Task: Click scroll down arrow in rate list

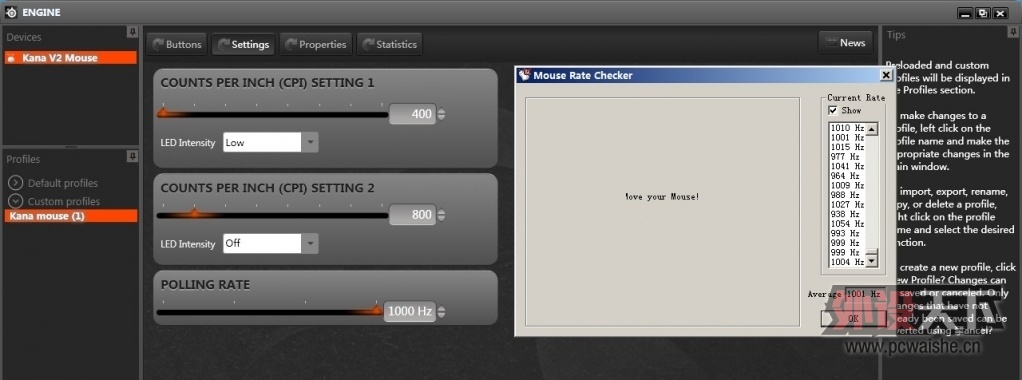Action: 872,261
